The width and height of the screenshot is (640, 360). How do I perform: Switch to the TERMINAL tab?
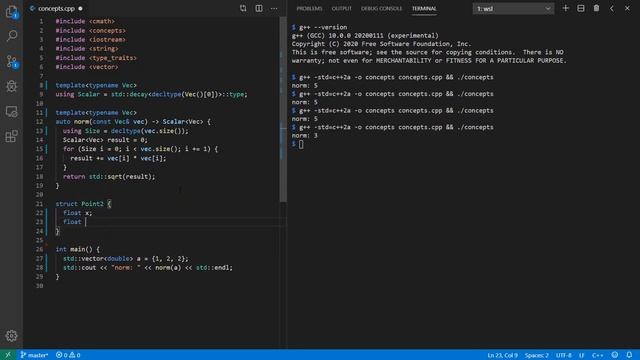[x=424, y=9]
